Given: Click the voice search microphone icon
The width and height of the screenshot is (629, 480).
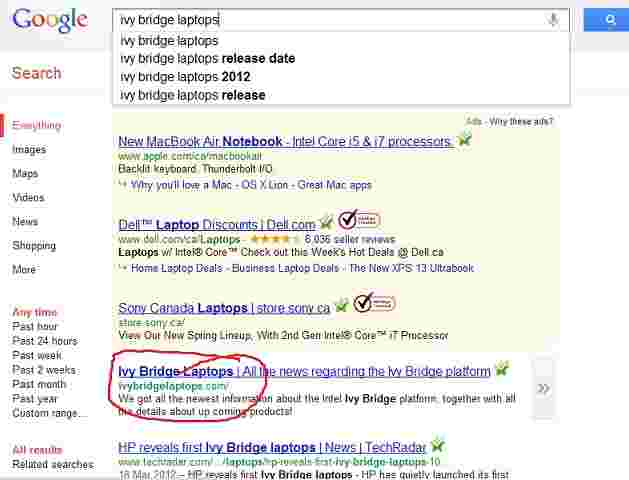Looking at the screenshot, I should [x=553, y=20].
